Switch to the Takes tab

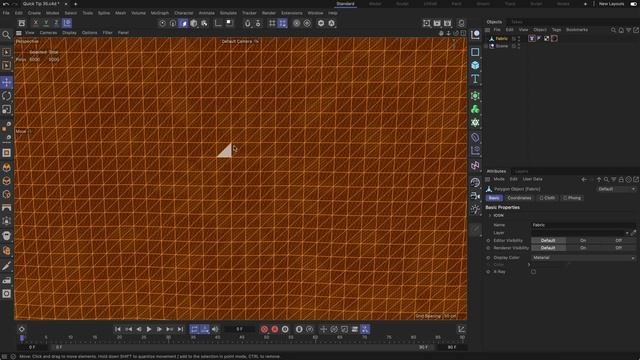pos(517,22)
